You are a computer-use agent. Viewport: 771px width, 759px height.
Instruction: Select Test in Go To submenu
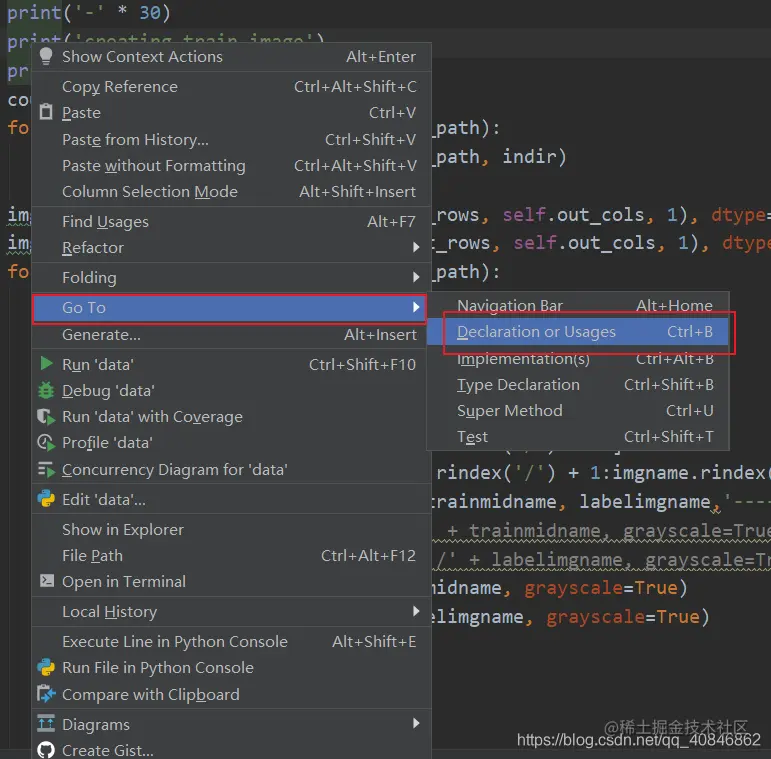click(x=578, y=437)
